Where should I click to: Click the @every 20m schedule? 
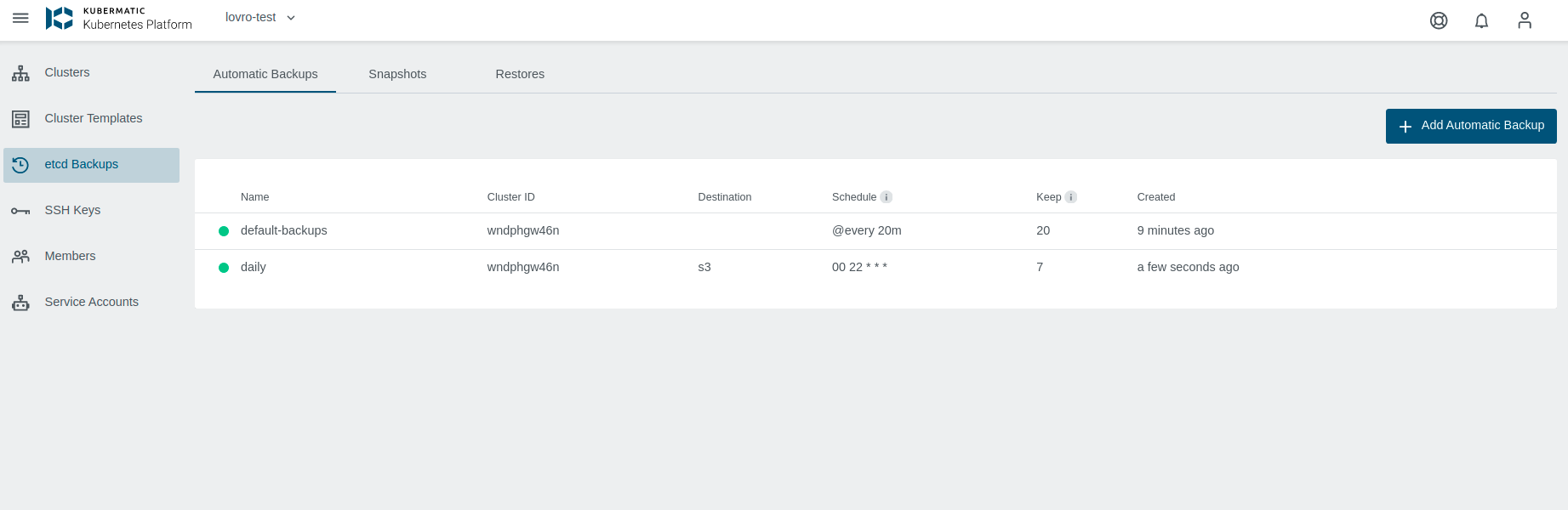click(867, 230)
